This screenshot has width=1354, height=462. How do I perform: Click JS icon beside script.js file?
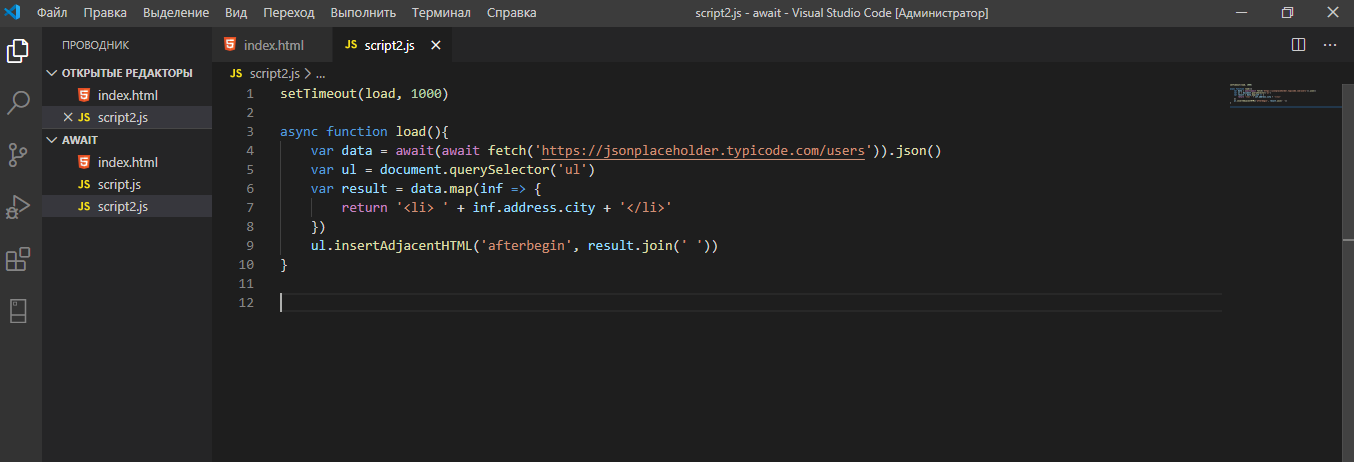click(84, 184)
